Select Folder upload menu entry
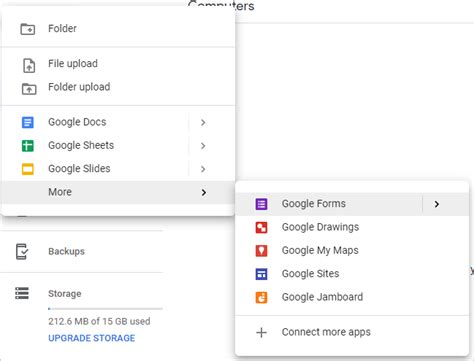This screenshot has width=474, height=361. point(118,87)
